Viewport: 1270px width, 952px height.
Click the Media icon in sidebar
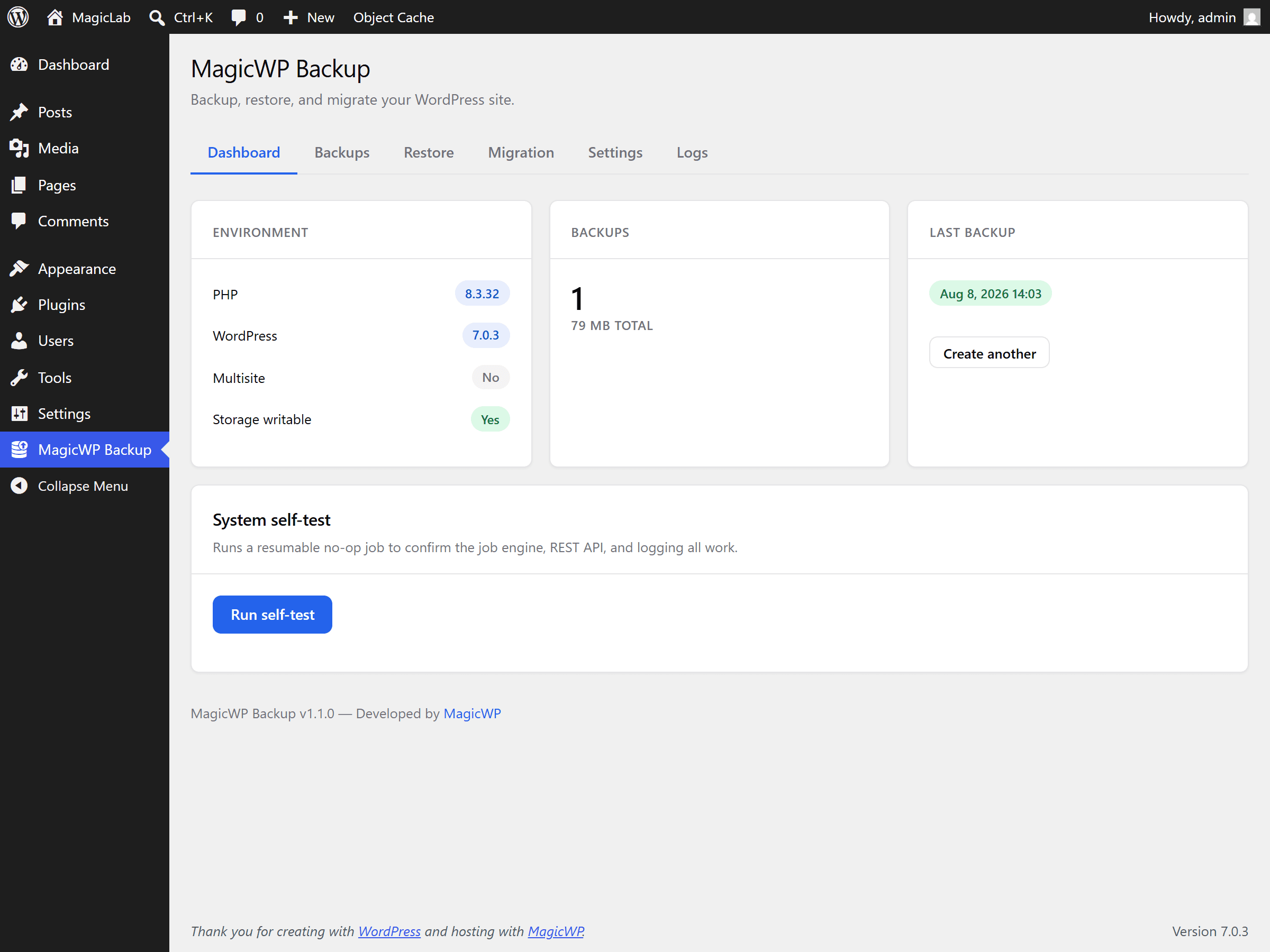click(x=19, y=148)
